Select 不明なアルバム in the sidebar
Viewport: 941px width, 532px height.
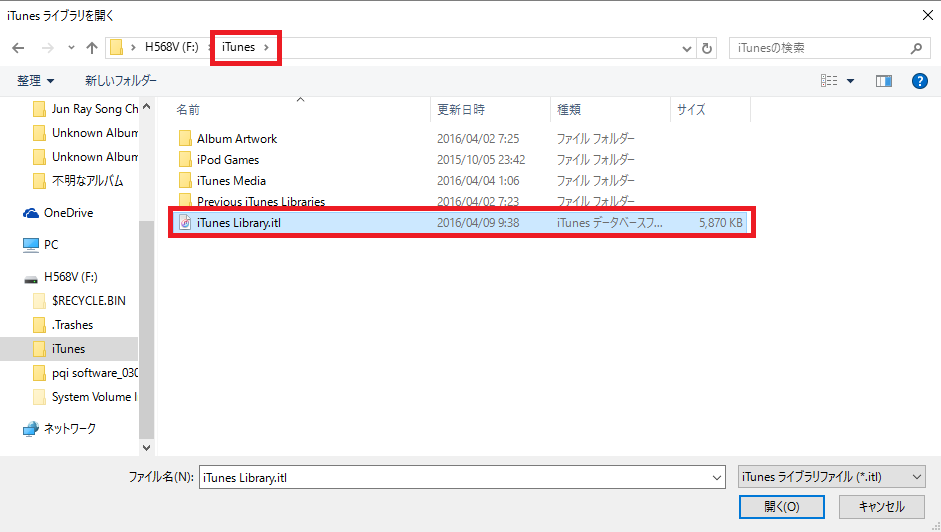click(x=87, y=181)
